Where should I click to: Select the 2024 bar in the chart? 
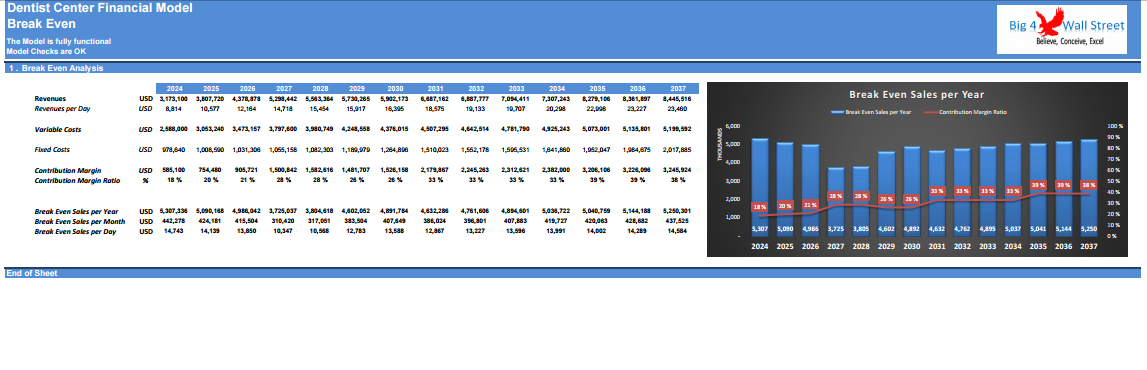tap(760, 187)
